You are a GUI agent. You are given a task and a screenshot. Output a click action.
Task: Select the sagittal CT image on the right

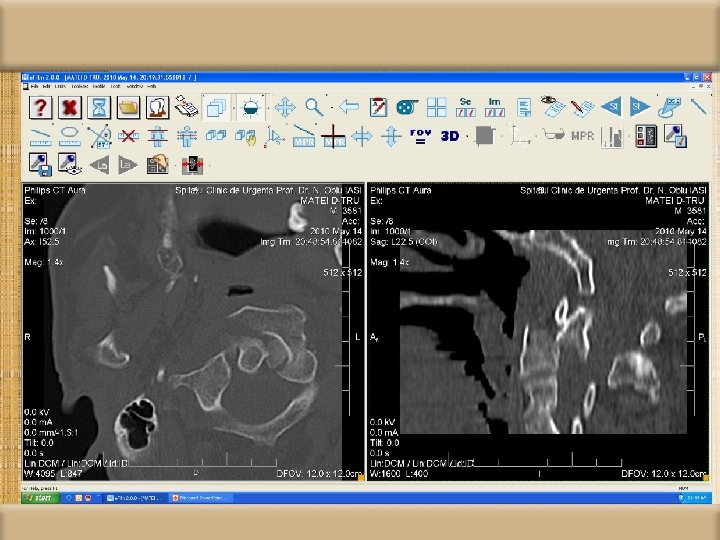538,332
